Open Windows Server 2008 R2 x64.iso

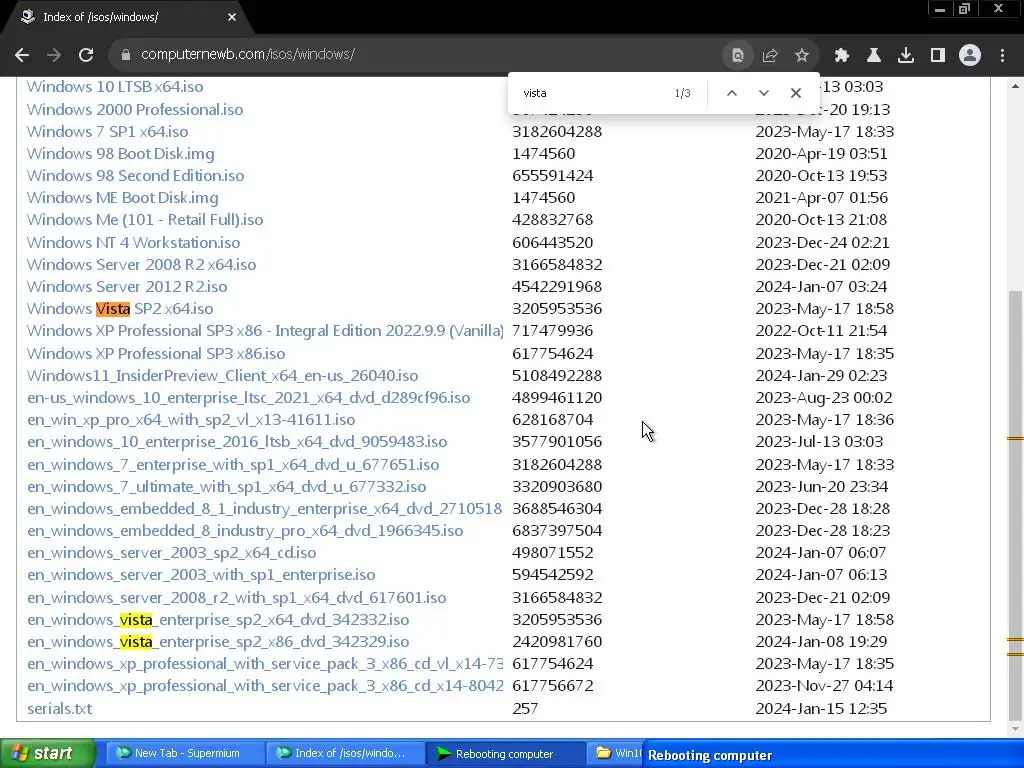(141, 265)
